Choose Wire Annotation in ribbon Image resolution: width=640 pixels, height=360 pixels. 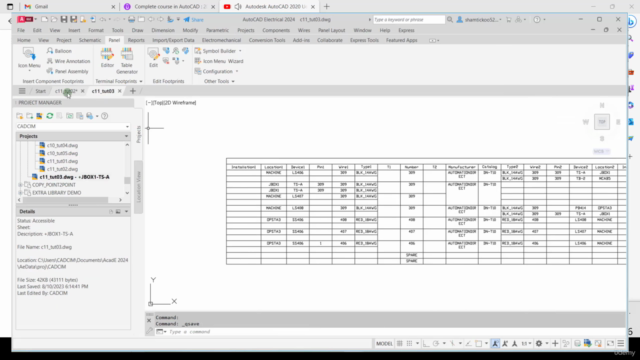coord(68,61)
